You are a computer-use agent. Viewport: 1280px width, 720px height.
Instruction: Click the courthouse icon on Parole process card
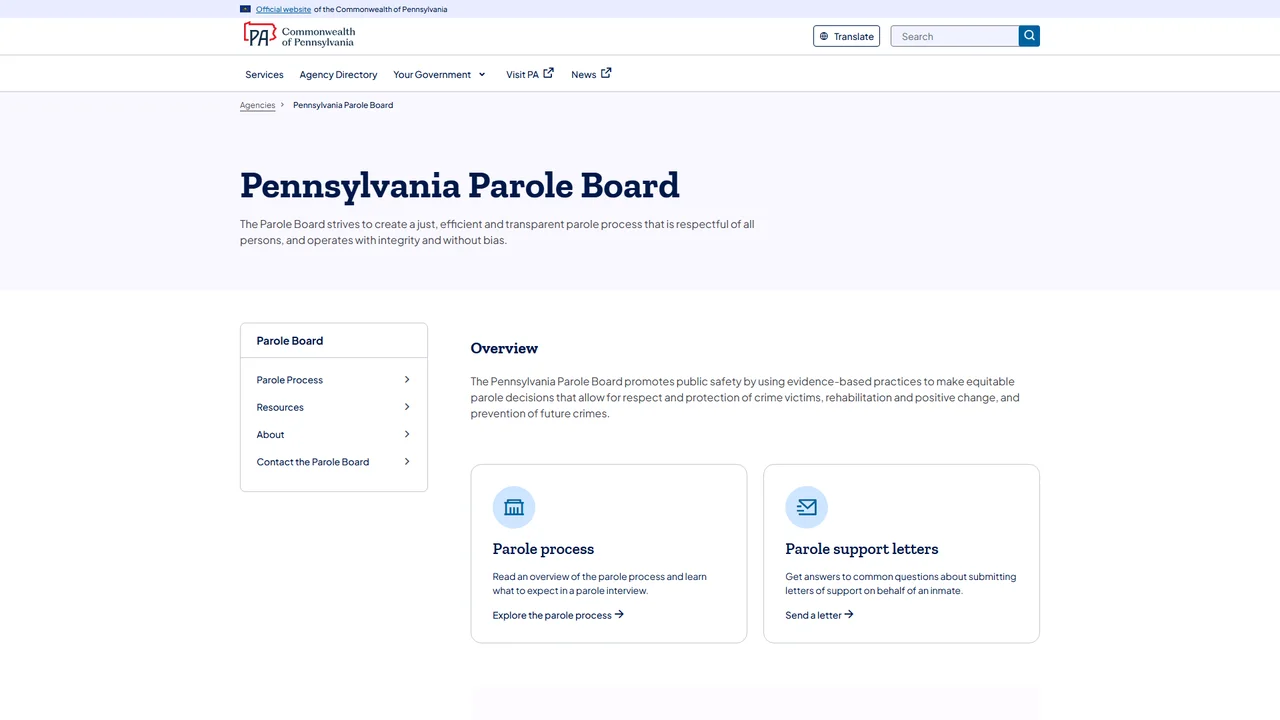point(514,507)
